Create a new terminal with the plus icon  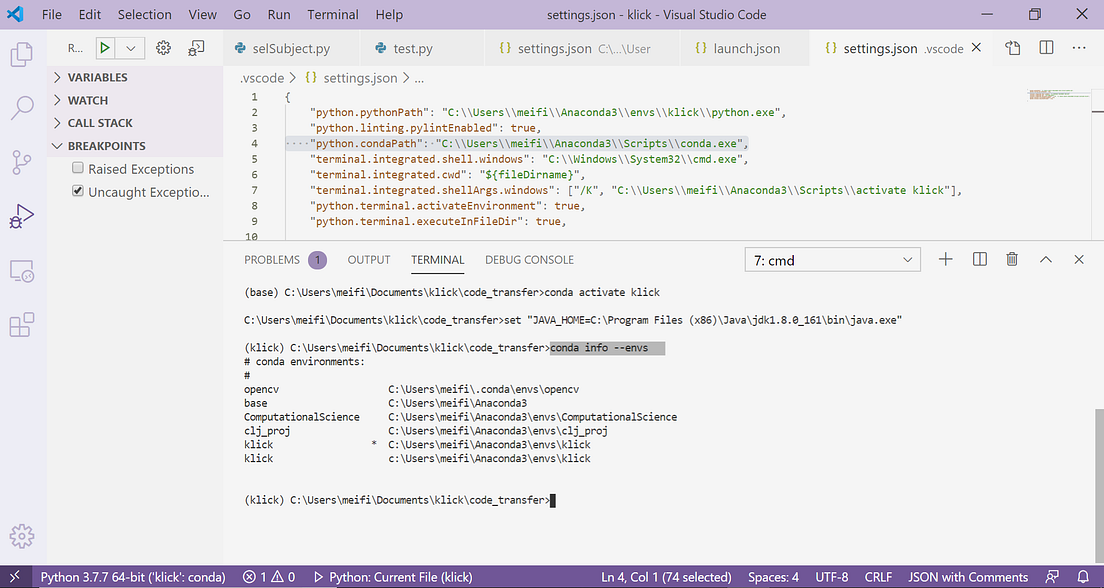click(945, 259)
